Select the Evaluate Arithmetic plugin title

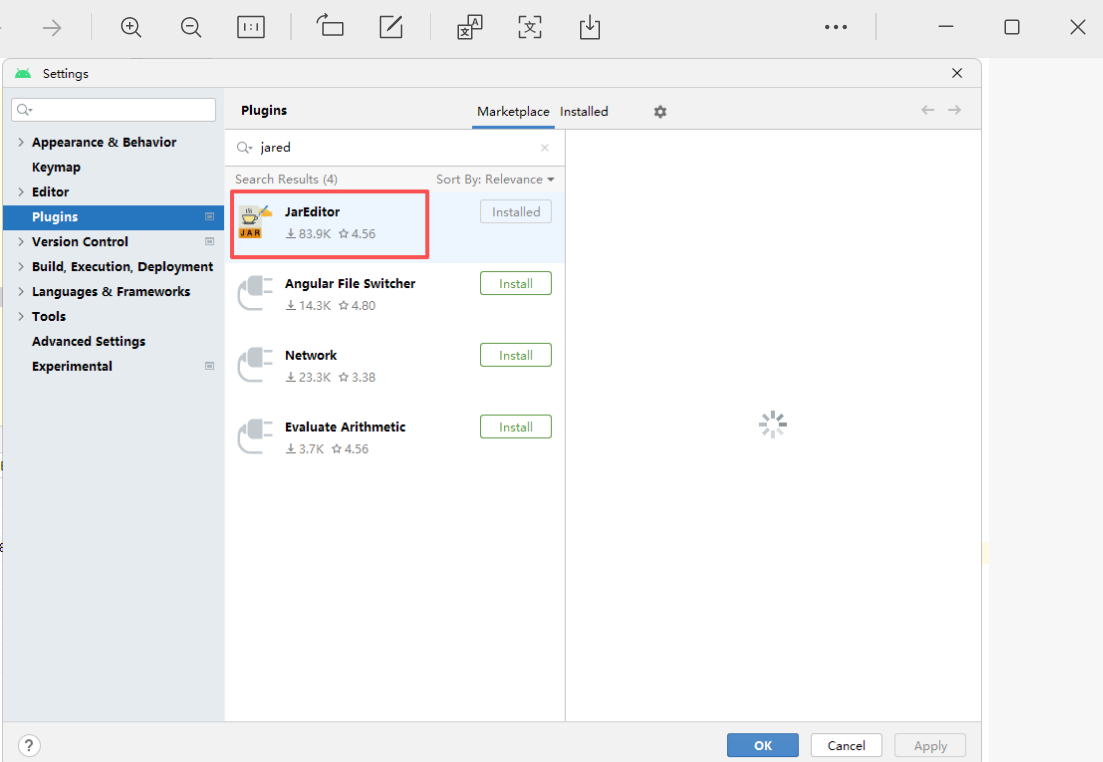pyautogui.click(x=345, y=427)
